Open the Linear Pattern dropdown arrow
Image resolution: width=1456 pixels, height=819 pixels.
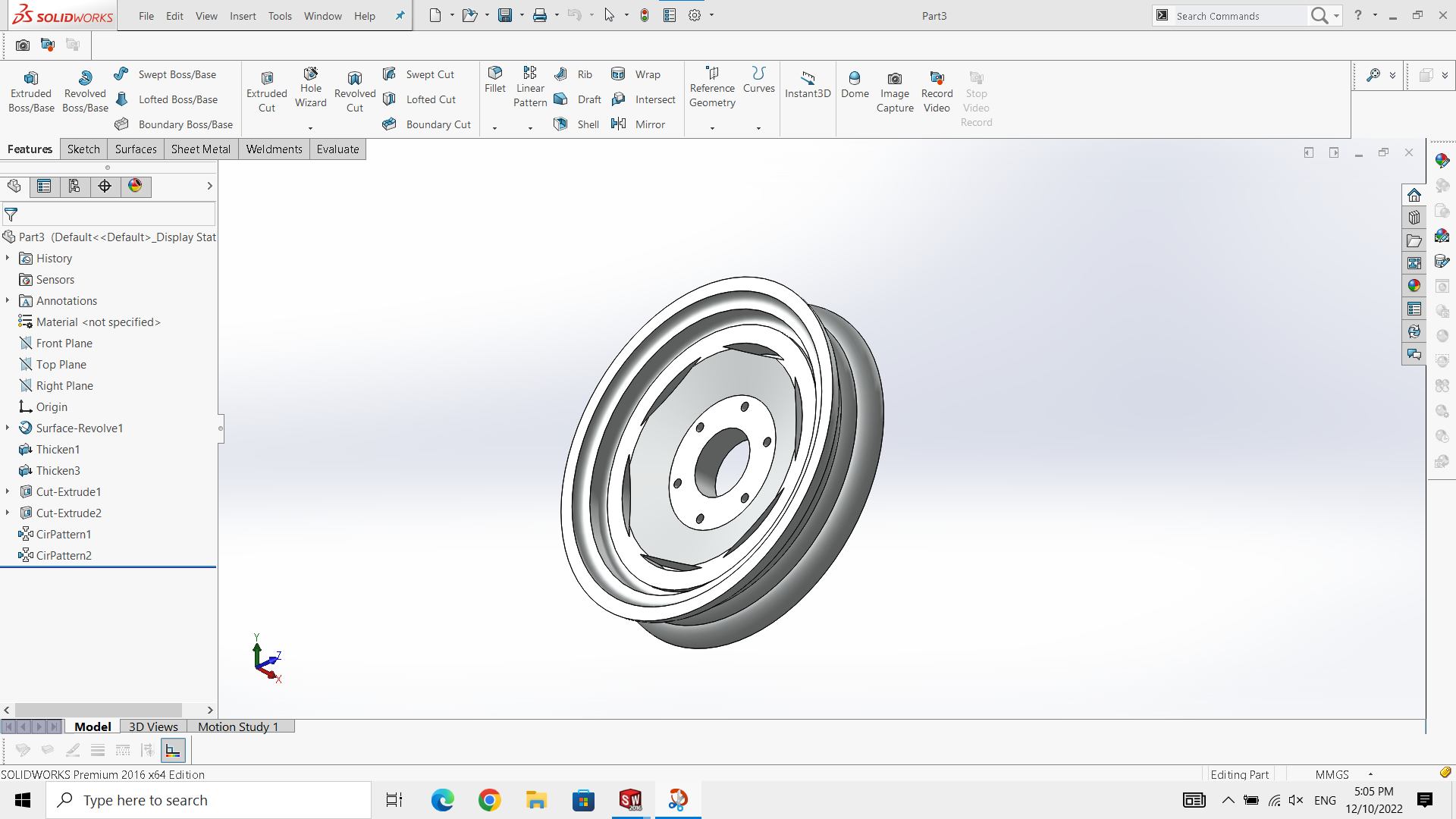[530, 128]
